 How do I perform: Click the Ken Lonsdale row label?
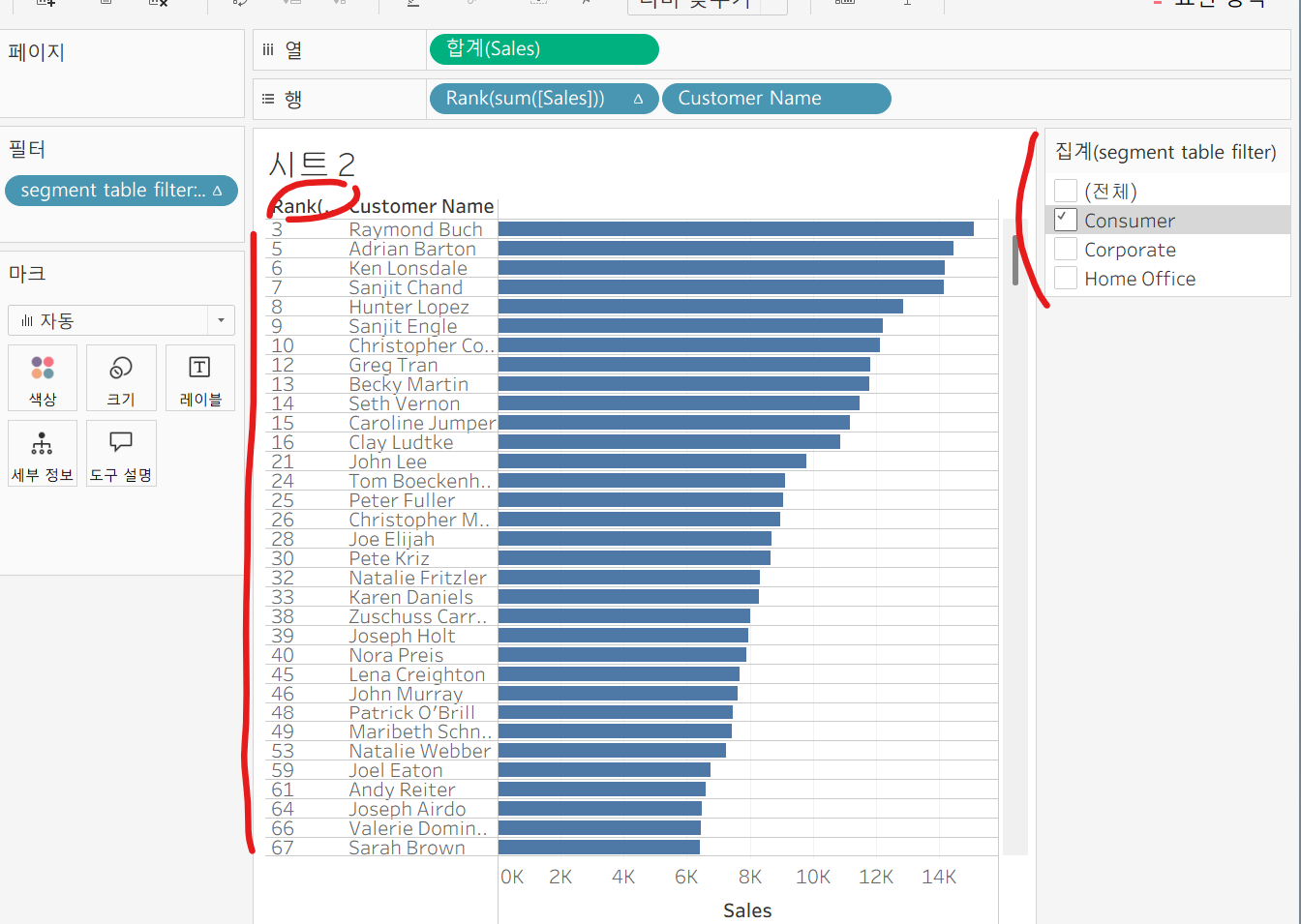click(408, 268)
